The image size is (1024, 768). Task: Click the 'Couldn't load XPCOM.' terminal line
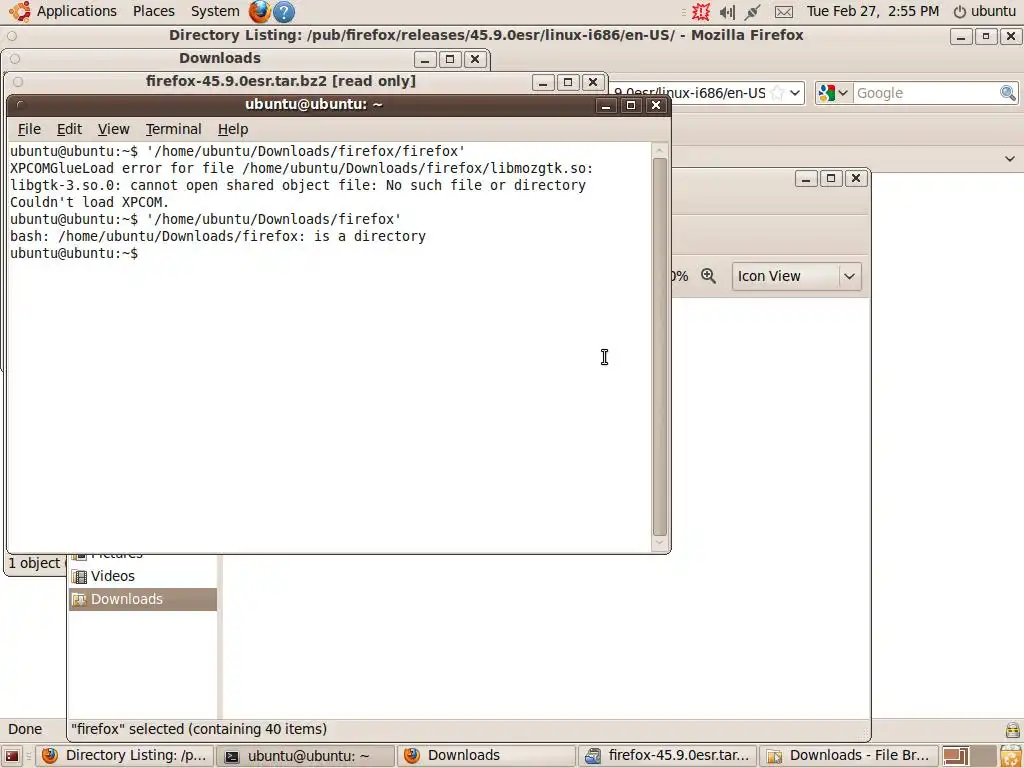[x=89, y=202]
